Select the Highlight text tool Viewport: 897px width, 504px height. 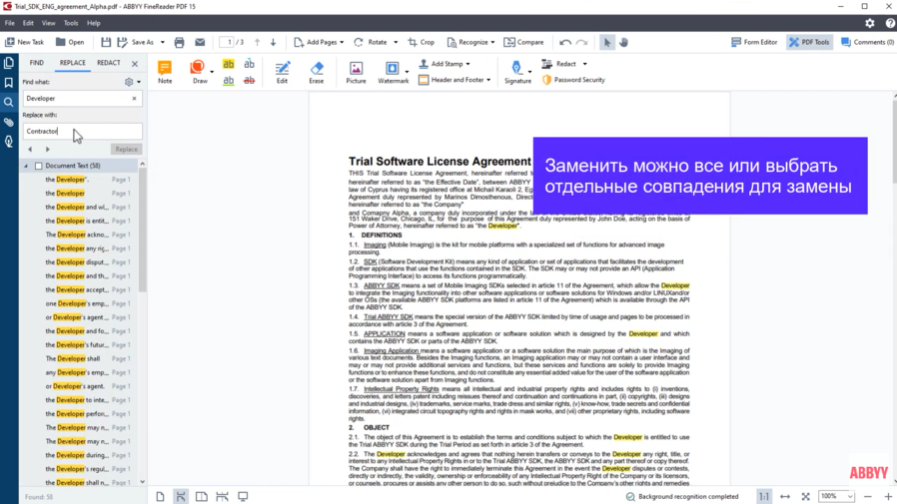[x=228, y=64]
